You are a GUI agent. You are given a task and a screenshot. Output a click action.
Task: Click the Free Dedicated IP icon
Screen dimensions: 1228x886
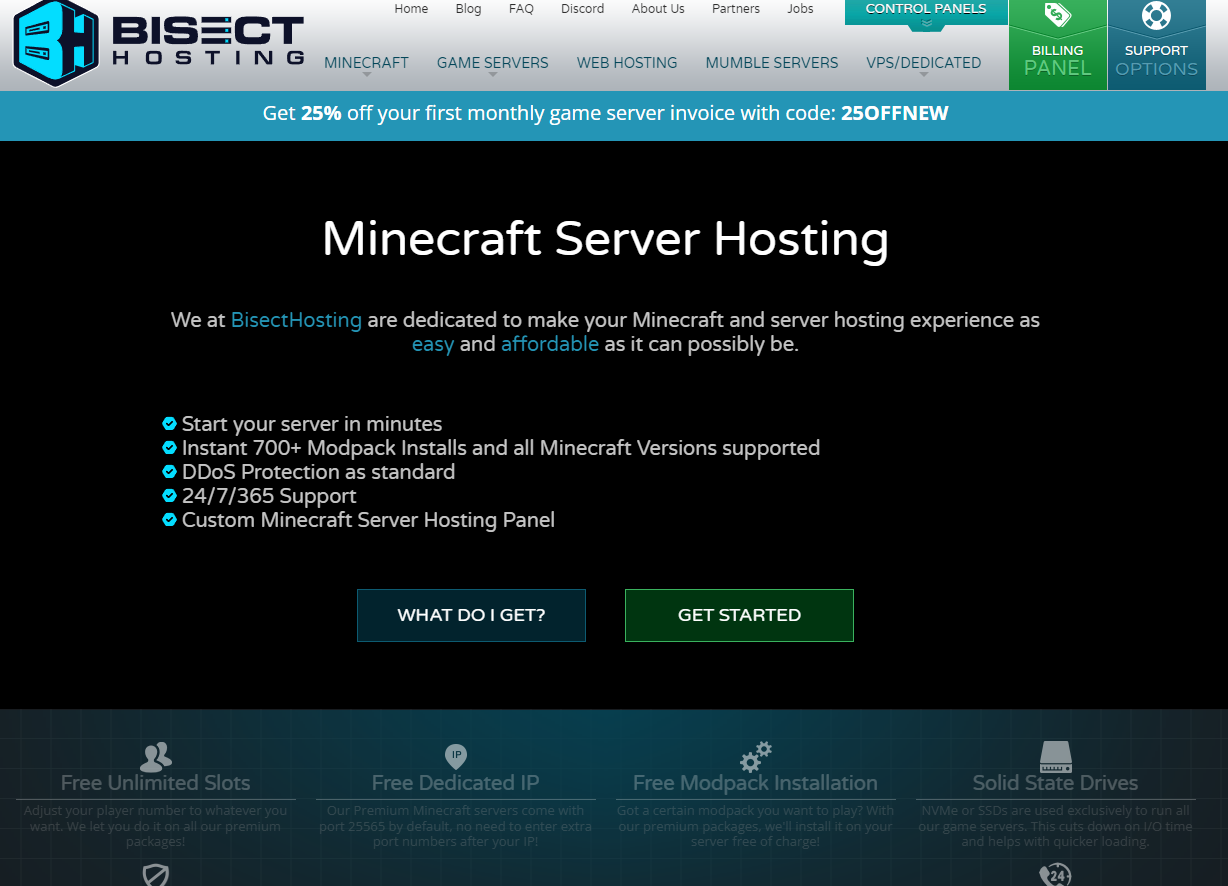coord(455,756)
